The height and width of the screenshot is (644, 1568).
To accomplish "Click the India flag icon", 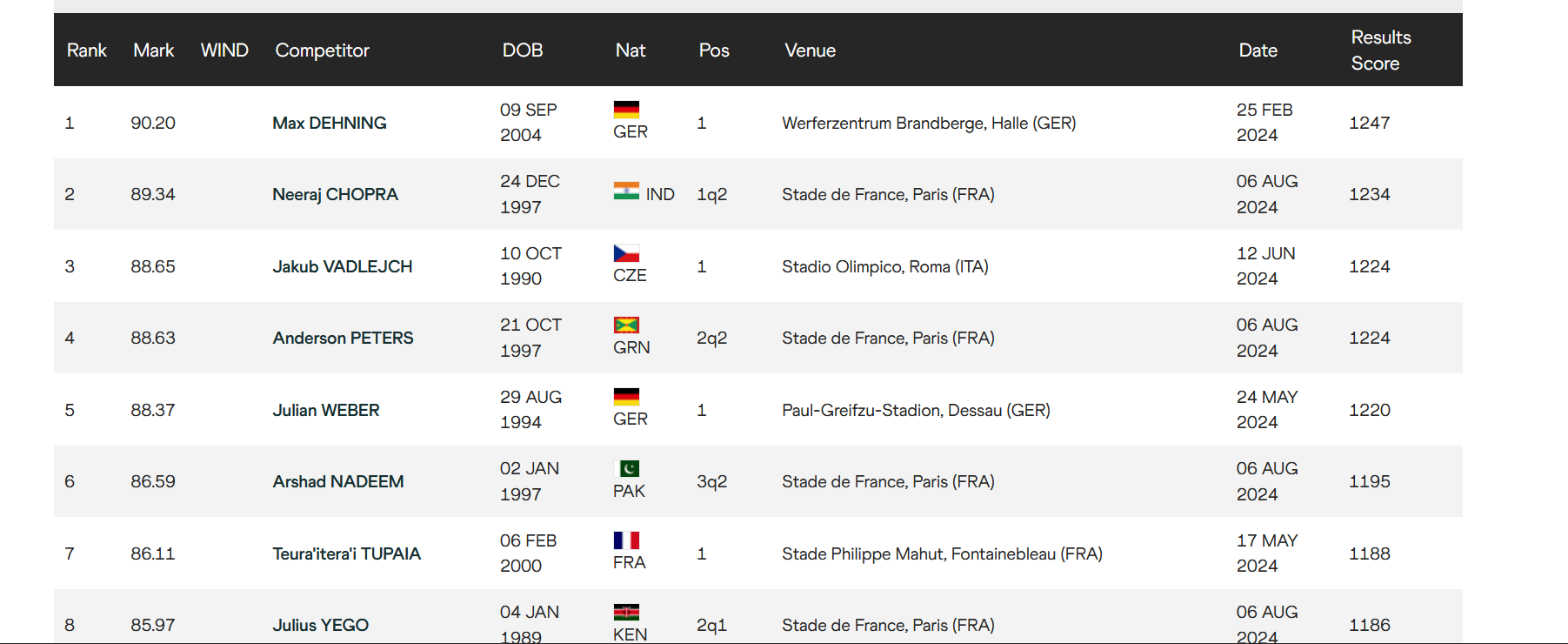I will 626,191.
